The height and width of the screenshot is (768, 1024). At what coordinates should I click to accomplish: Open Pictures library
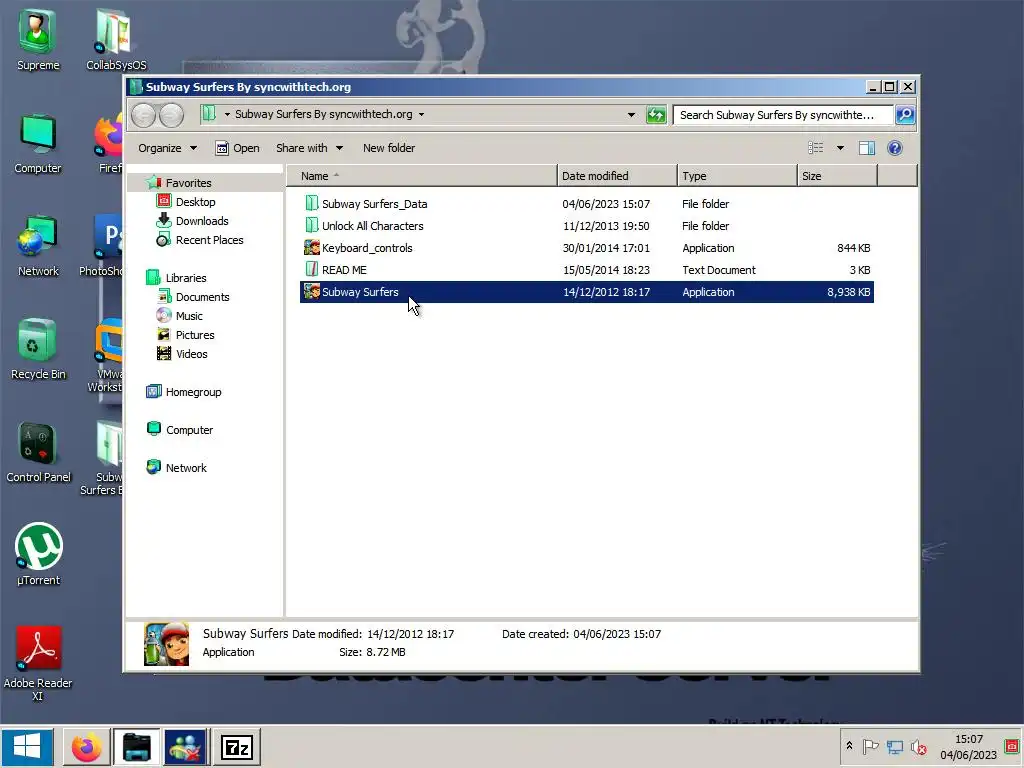[195, 334]
